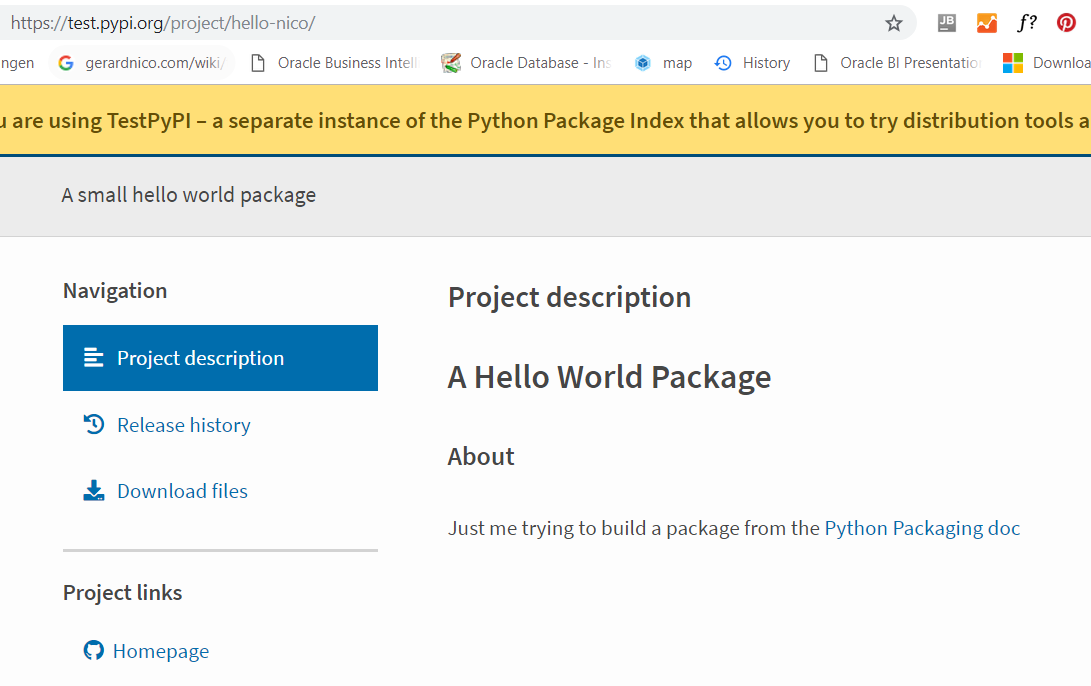The height and width of the screenshot is (686, 1091).
Task: Select Release history in the navigation sidebar
Action: [x=184, y=424]
